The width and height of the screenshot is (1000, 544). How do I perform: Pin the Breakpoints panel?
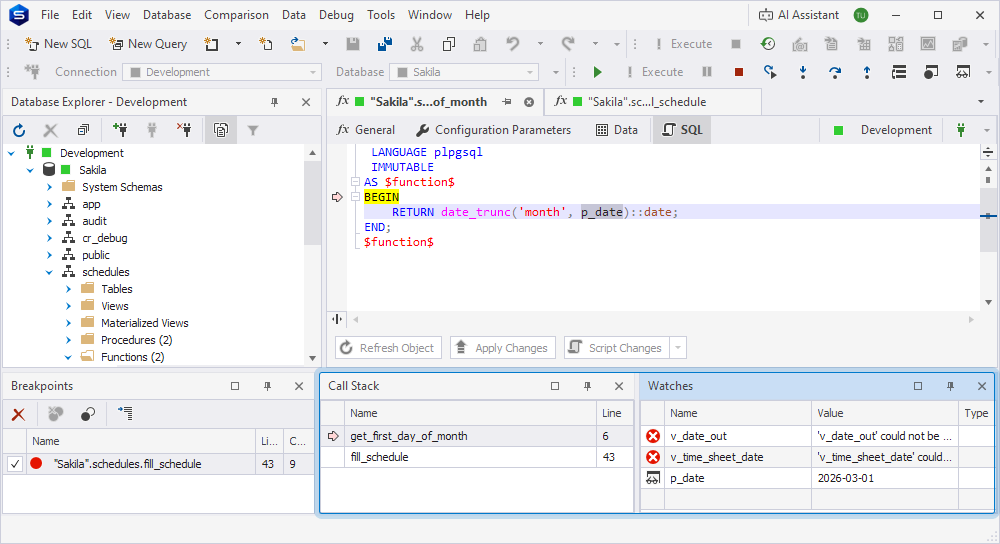(x=267, y=386)
